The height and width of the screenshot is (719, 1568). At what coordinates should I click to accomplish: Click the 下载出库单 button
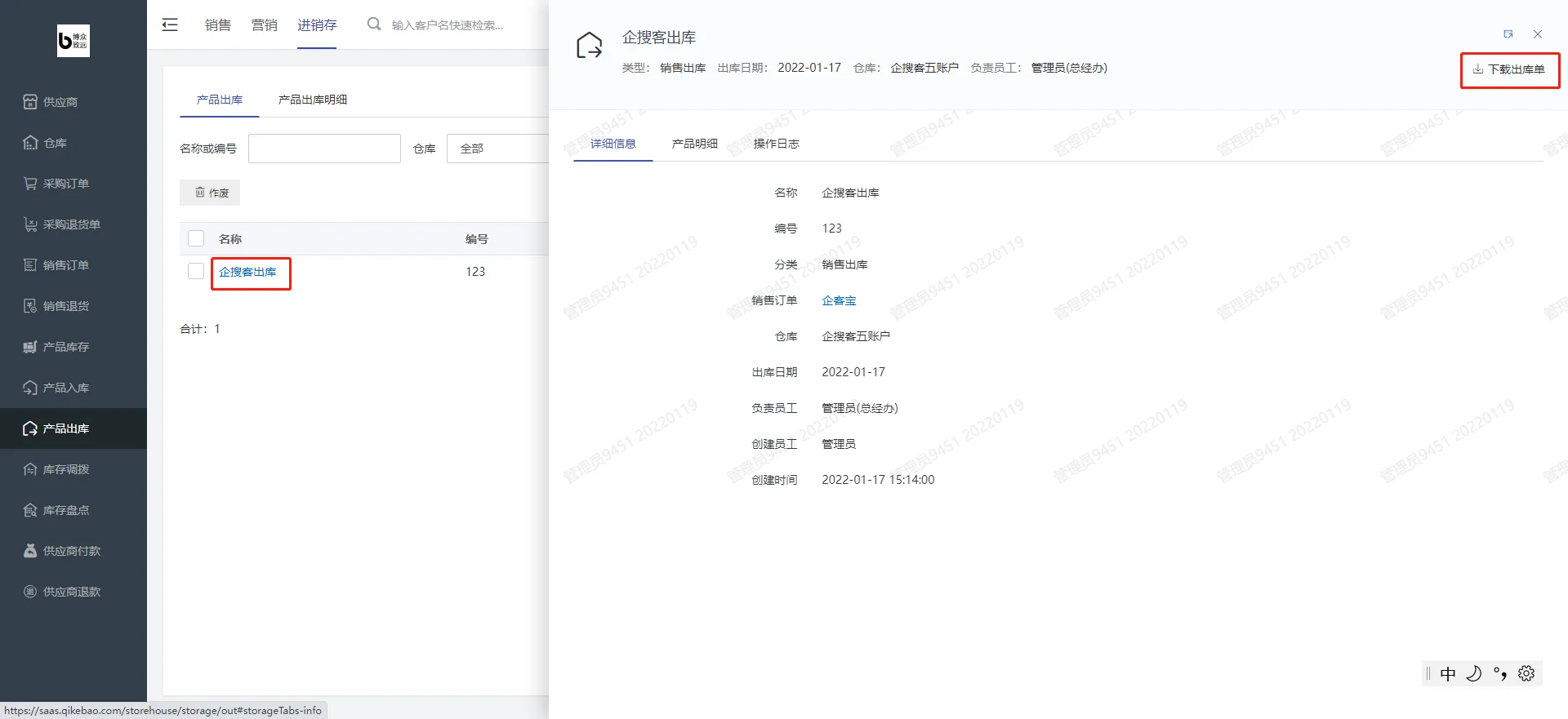tap(1510, 69)
